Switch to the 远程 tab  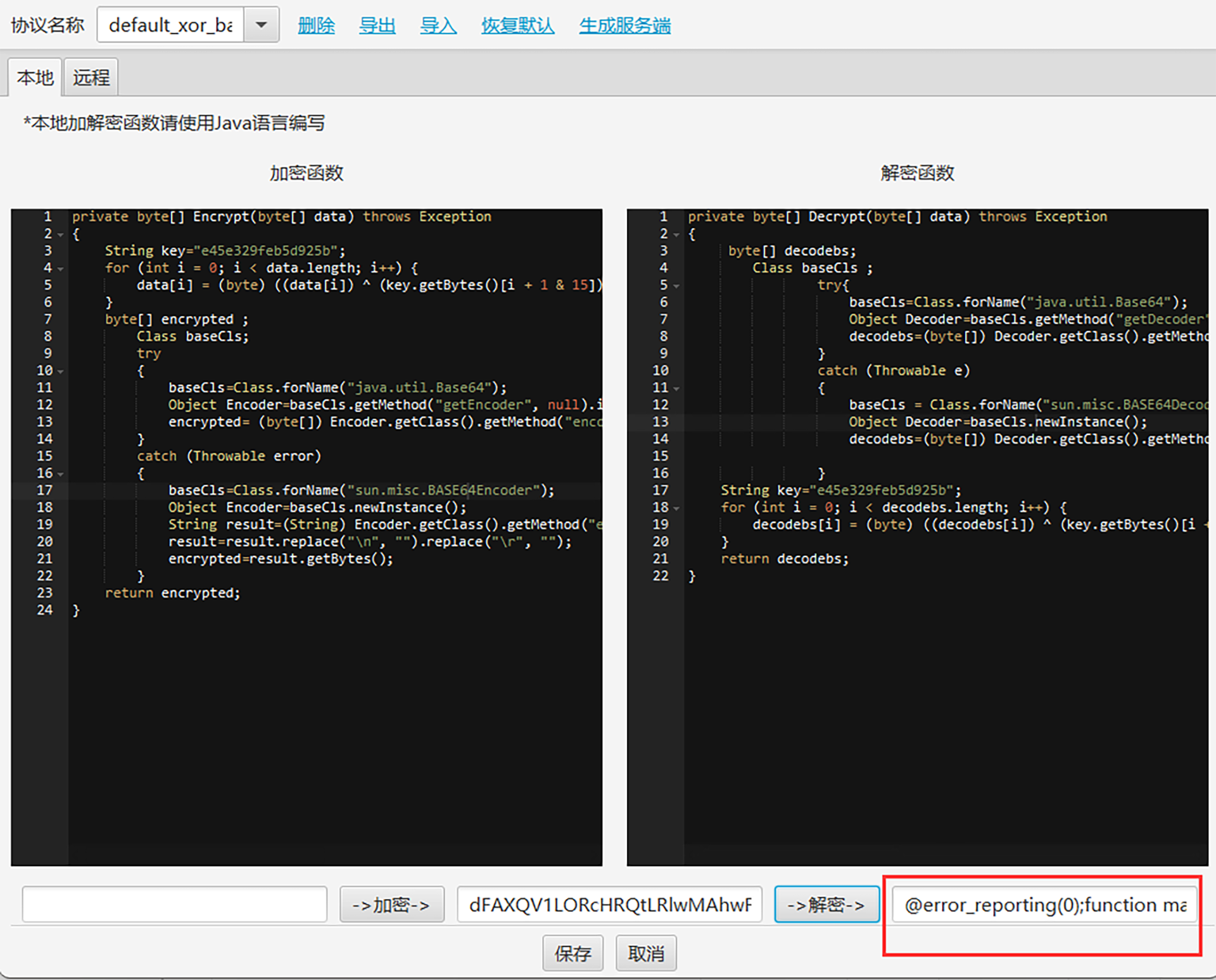pyautogui.click(x=91, y=78)
